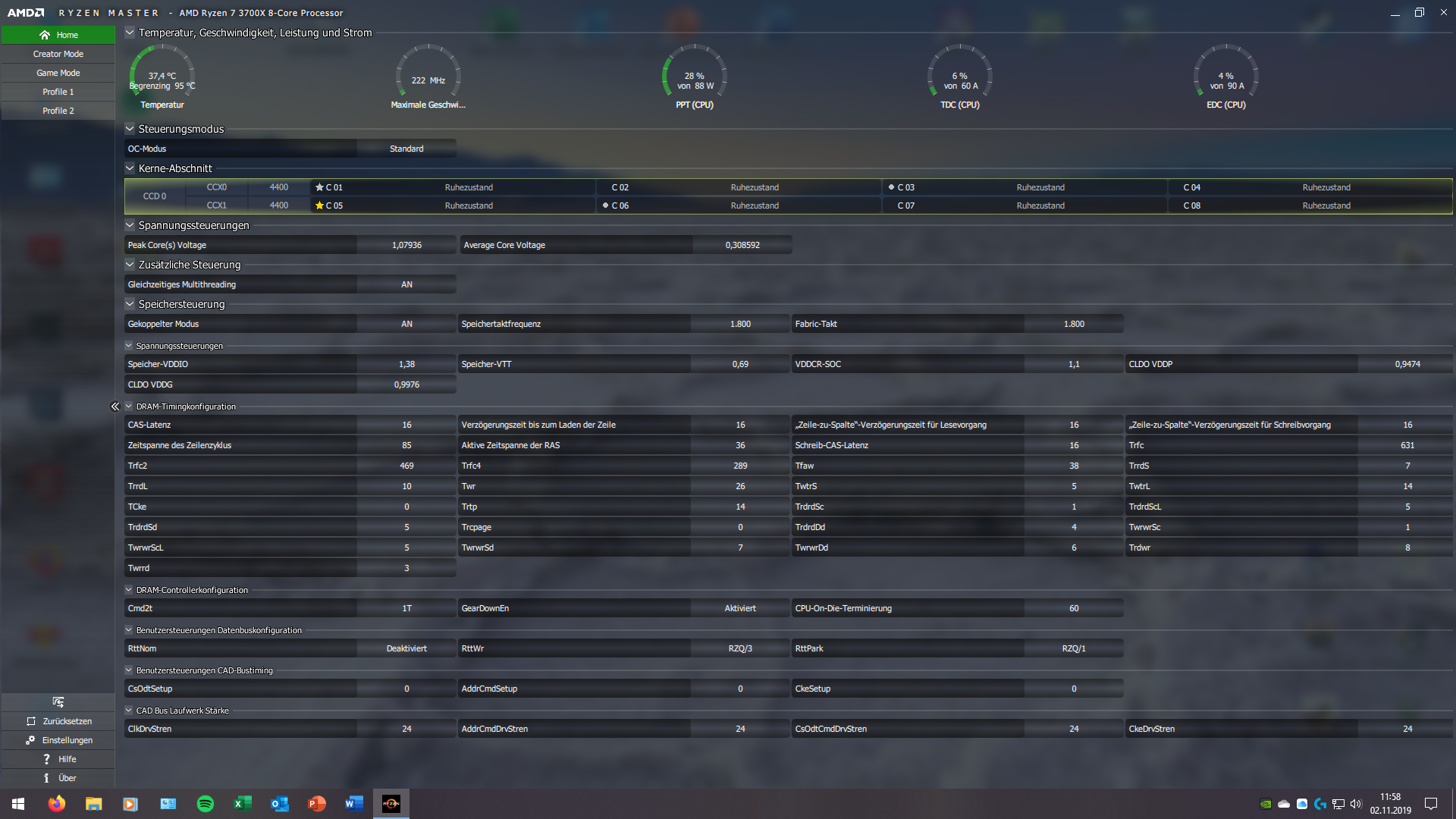This screenshot has width=1456, height=819.
Task: Click the Über info icon
Action: point(46,778)
